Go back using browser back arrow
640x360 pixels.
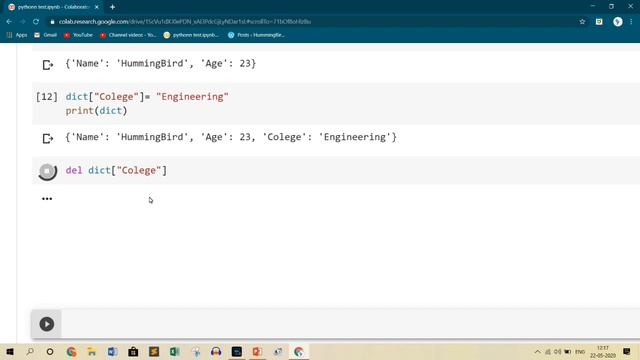9,22
